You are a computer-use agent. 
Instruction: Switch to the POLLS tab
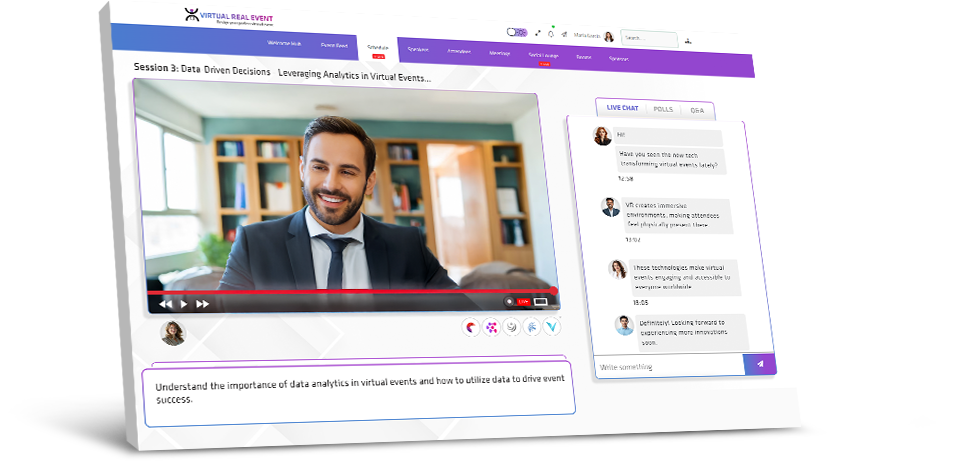coord(662,109)
